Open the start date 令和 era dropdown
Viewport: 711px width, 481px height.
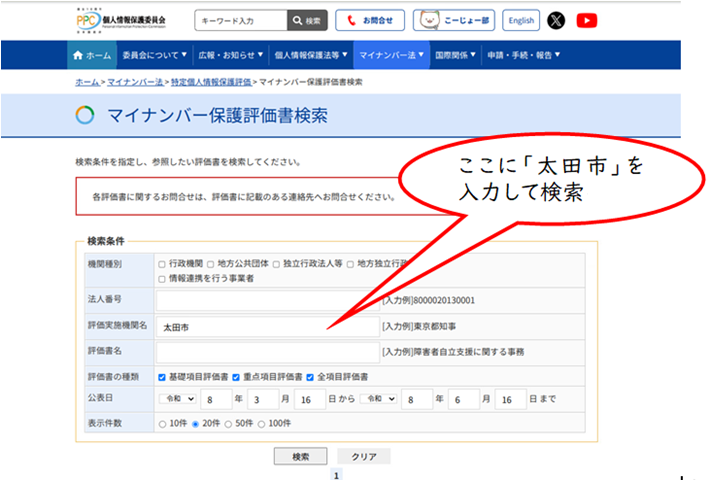(x=177, y=399)
